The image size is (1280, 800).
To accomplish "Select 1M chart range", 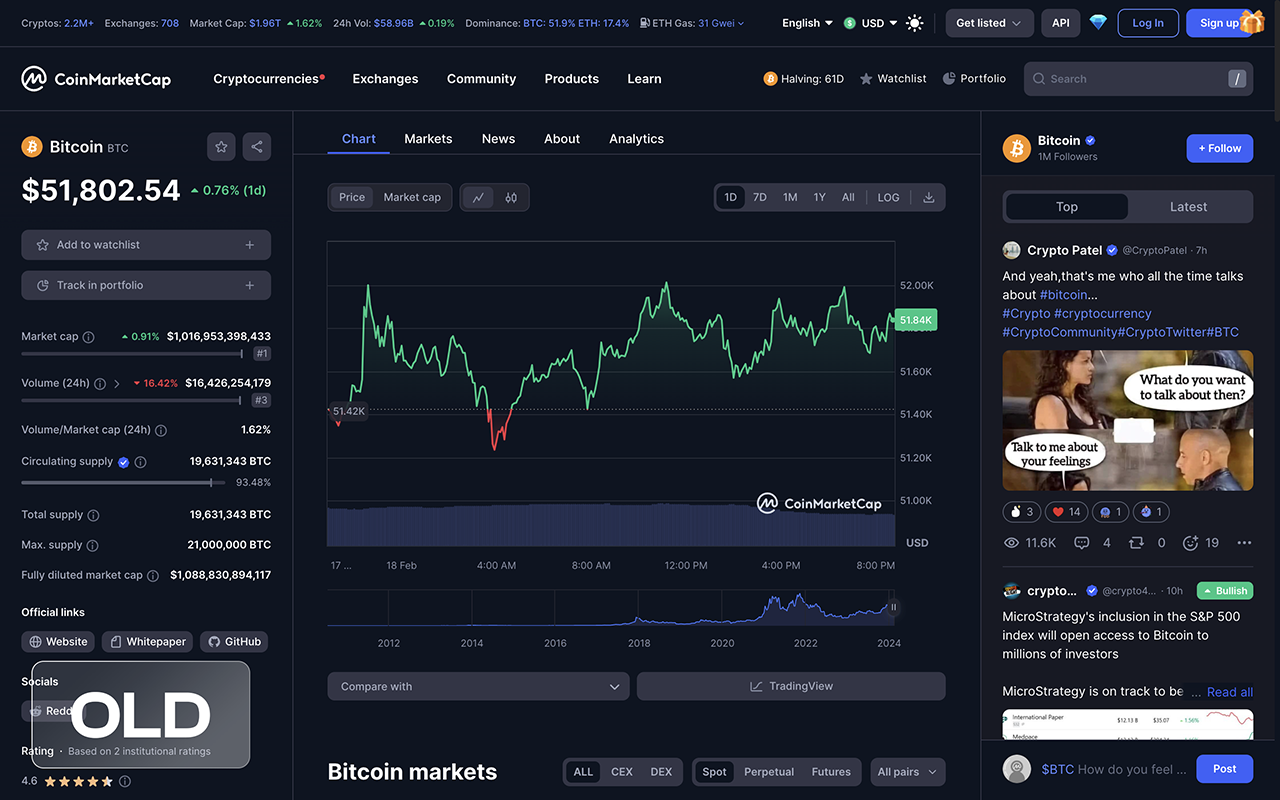I will click(x=790, y=197).
